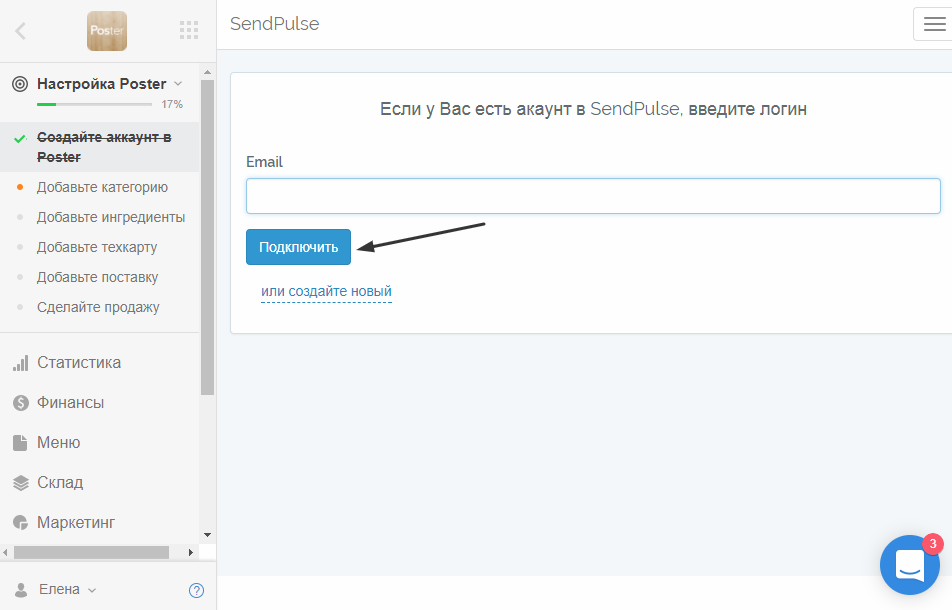This screenshot has width=952, height=610.
Task: Open the Добавьте техкарту step
Action: [97, 247]
